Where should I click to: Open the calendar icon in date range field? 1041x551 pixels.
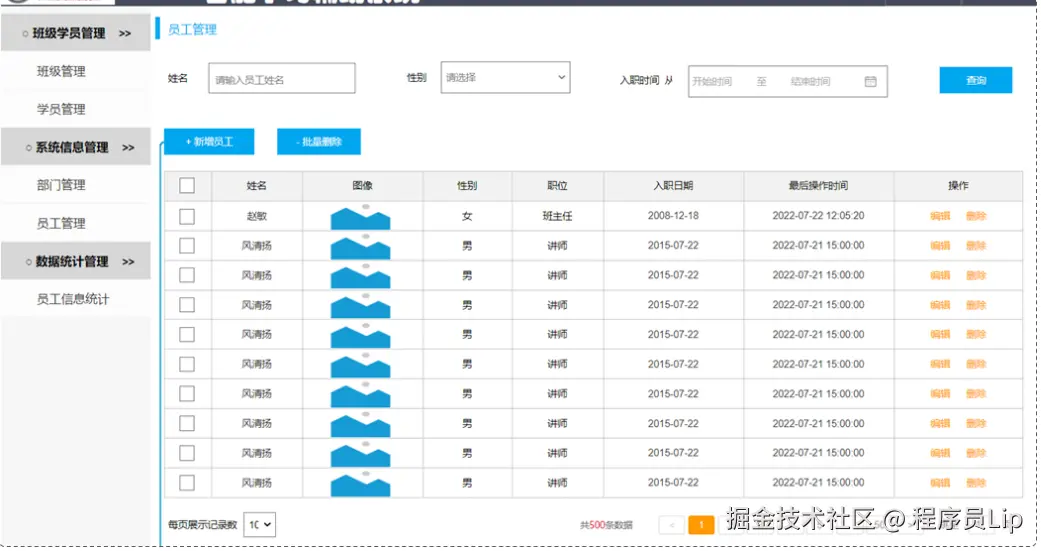pyautogui.click(x=870, y=81)
